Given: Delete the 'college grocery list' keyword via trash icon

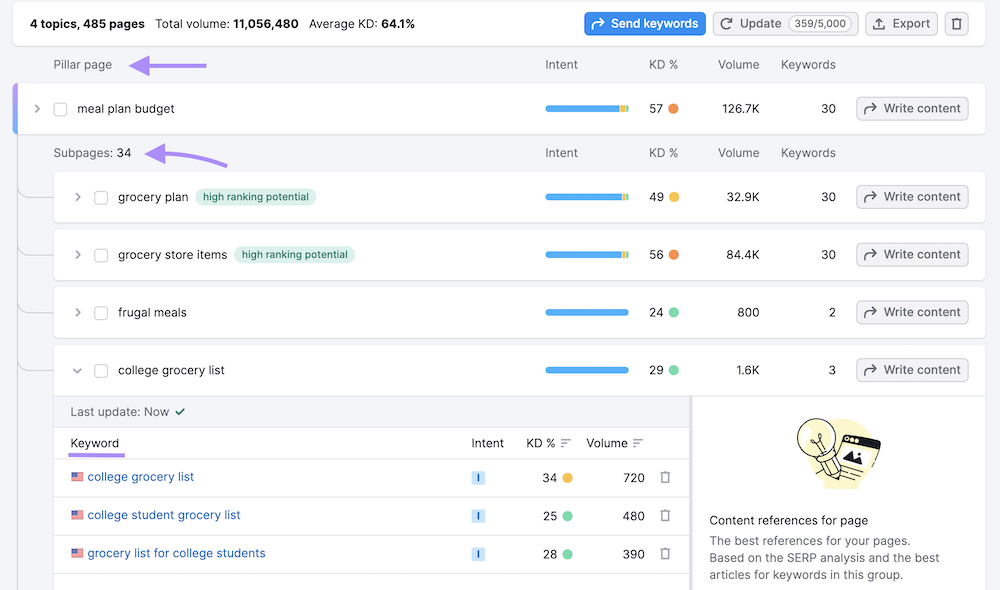Looking at the screenshot, I should point(665,477).
